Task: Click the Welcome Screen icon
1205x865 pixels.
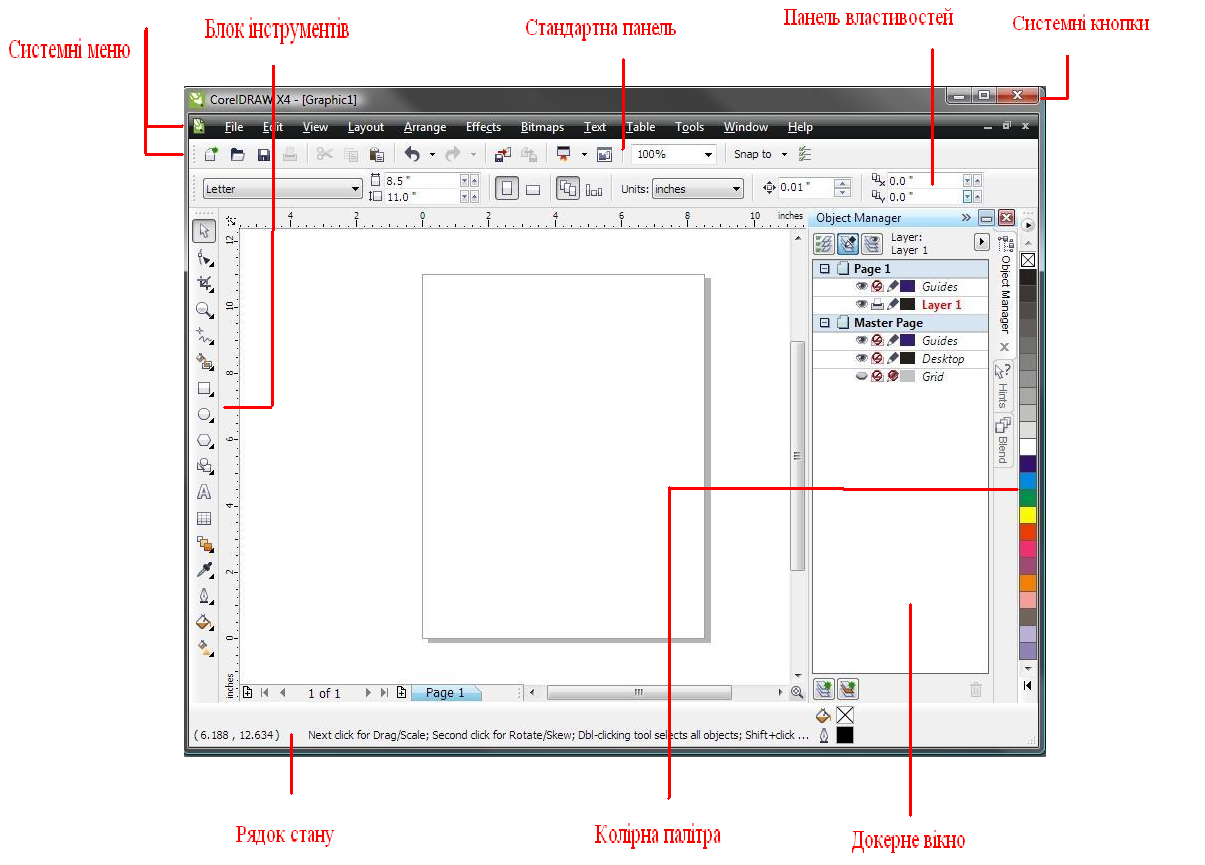Action: pyautogui.click(x=604, y=154)
